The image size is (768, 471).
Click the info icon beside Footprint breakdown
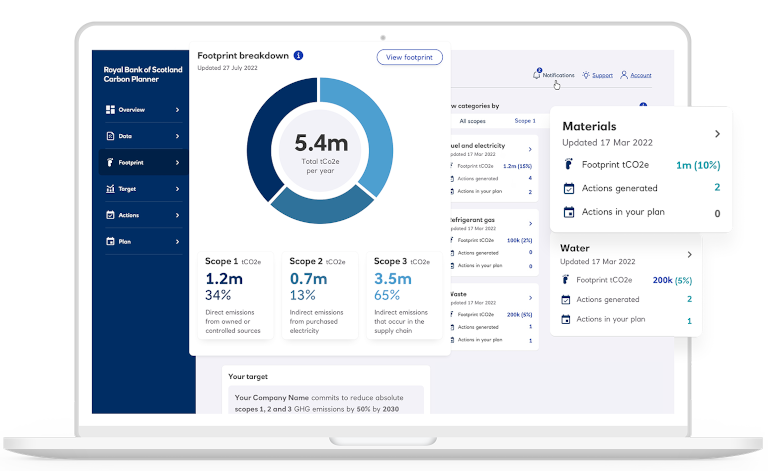pos(298,56)
